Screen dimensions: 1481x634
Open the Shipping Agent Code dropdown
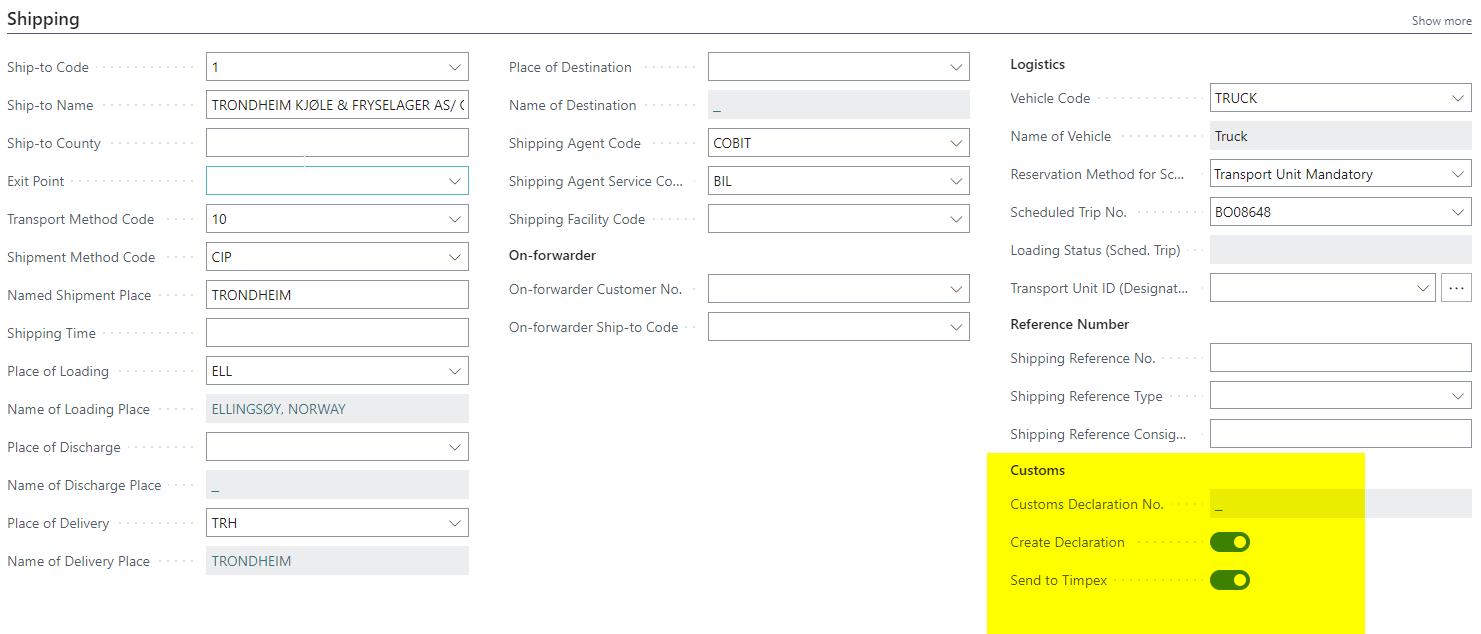click(x=956, y=143)
